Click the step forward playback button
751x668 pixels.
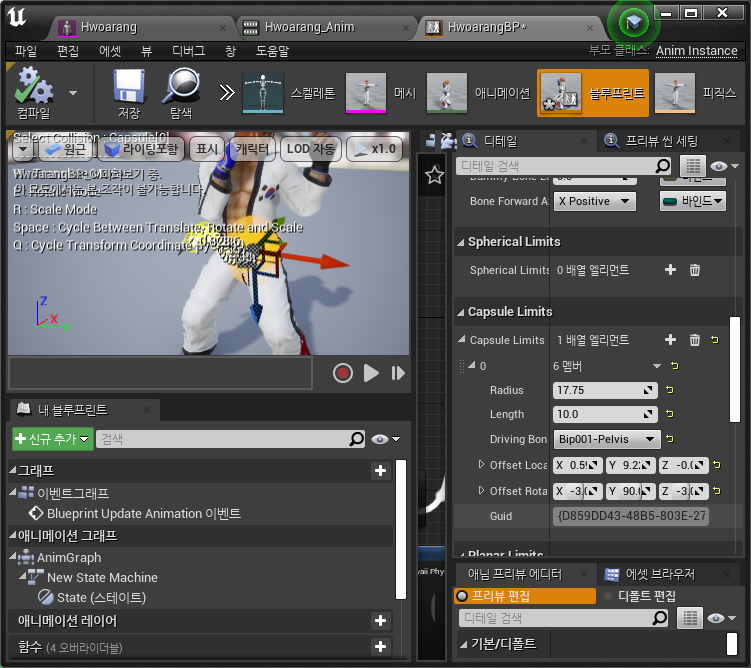(x=398, y=373)
